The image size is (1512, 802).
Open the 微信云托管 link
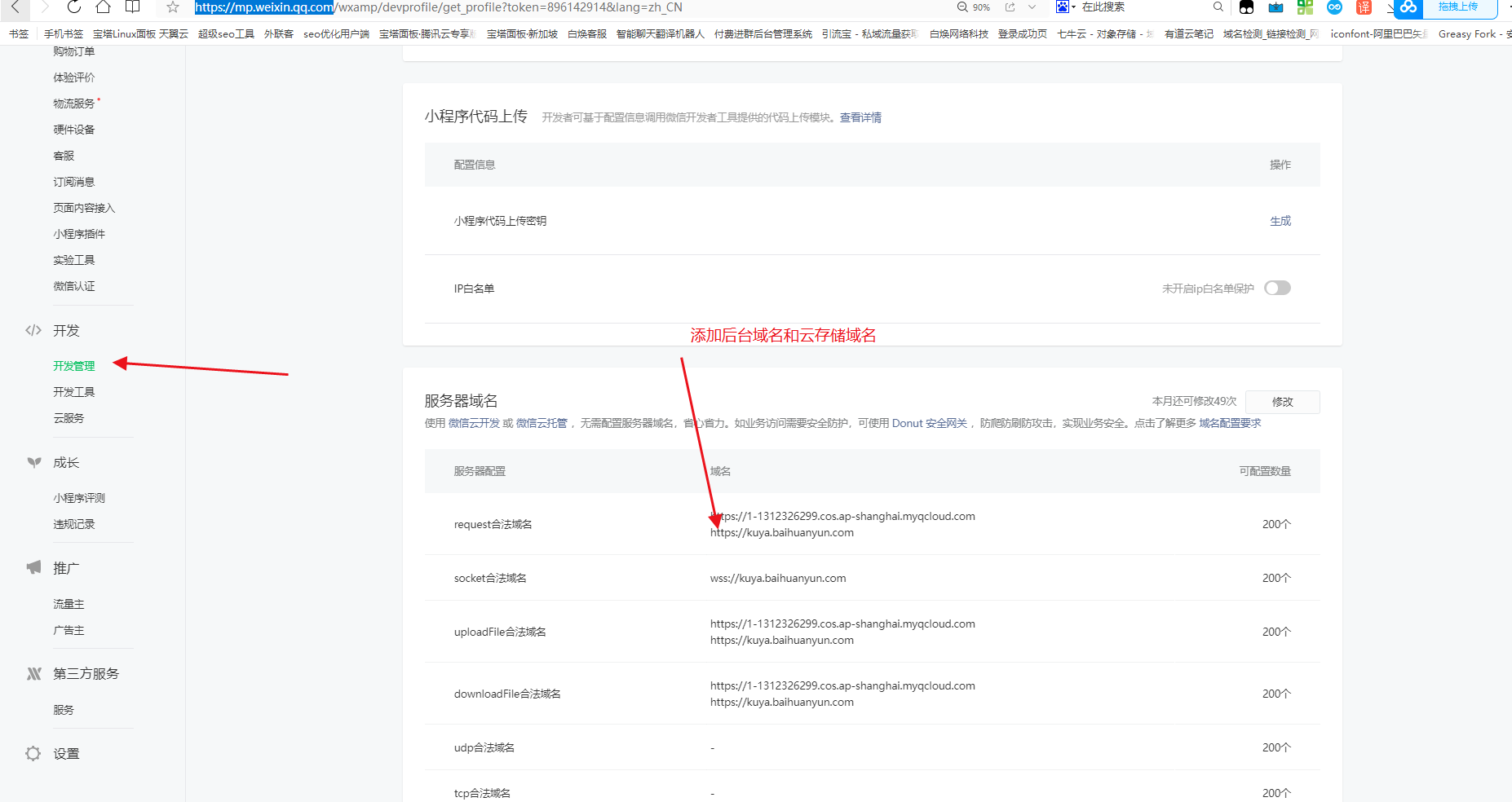pyautogui.click(x=542, y=423)
